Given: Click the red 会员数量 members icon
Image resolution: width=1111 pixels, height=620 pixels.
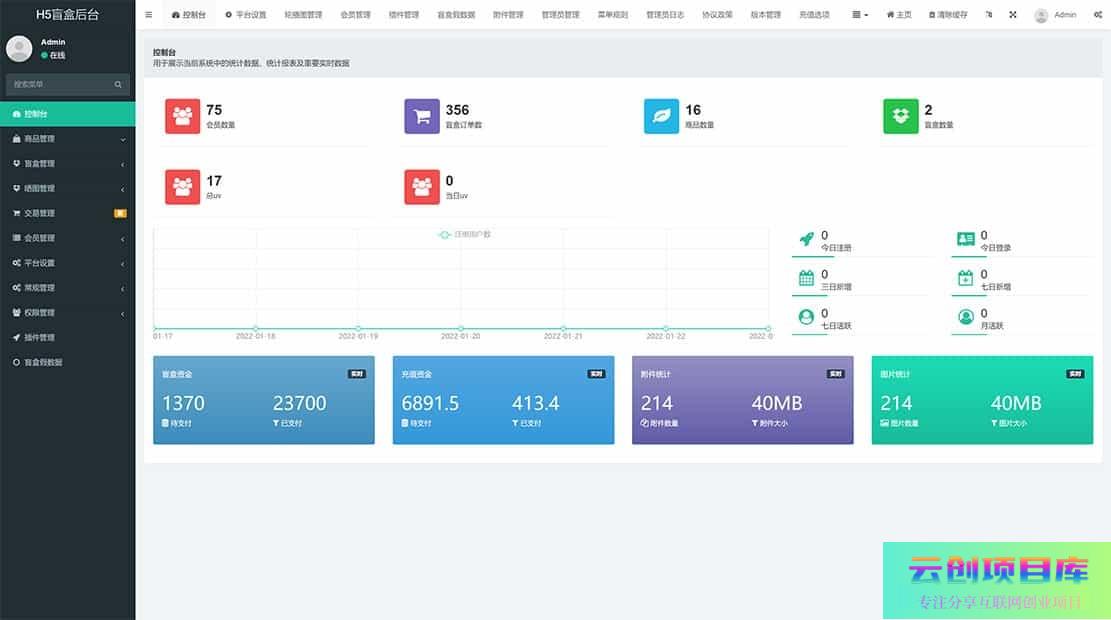Looking at the screenshot, I should (182, 116).
